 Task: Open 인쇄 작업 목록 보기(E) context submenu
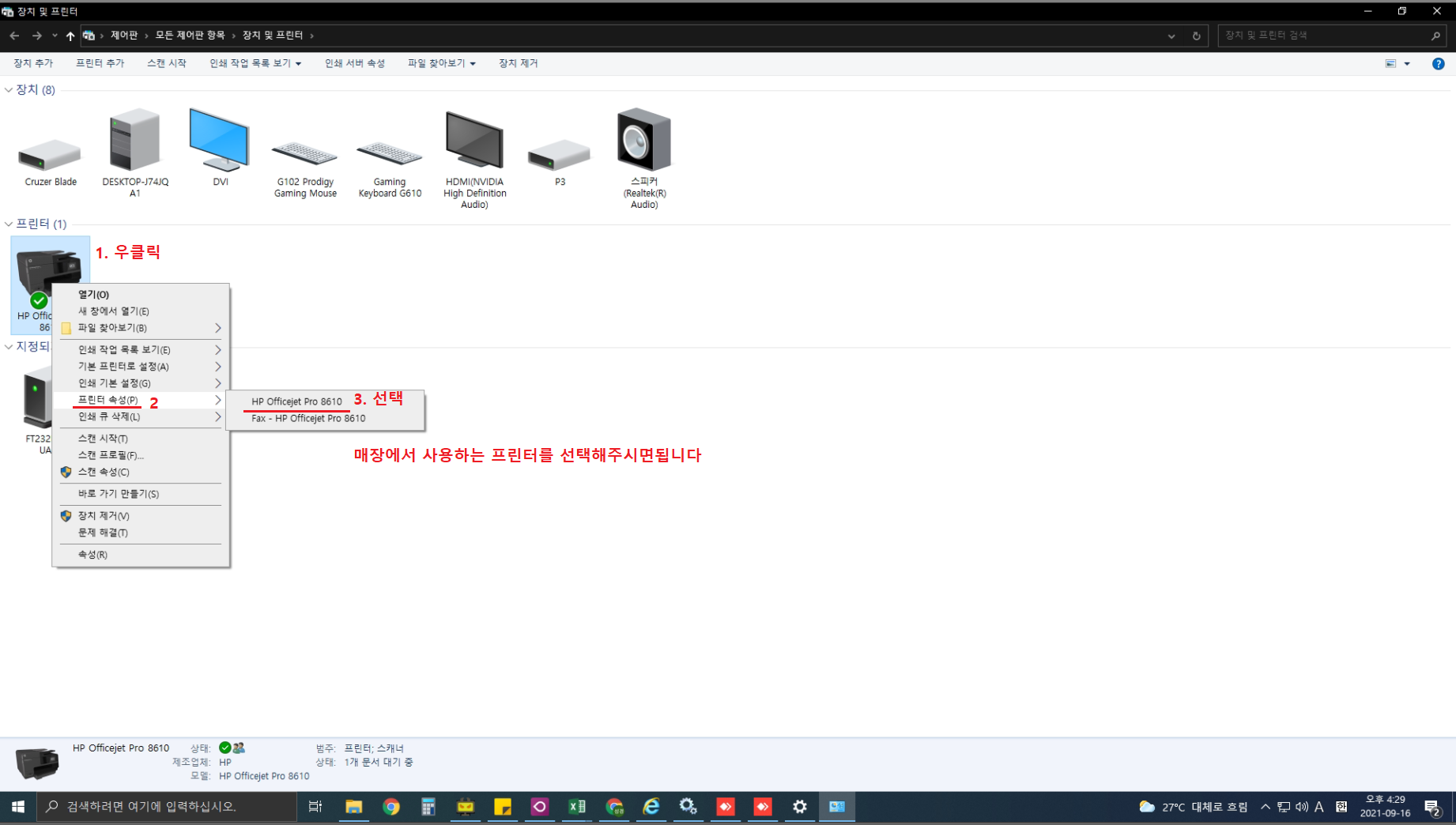pos(141,350)
